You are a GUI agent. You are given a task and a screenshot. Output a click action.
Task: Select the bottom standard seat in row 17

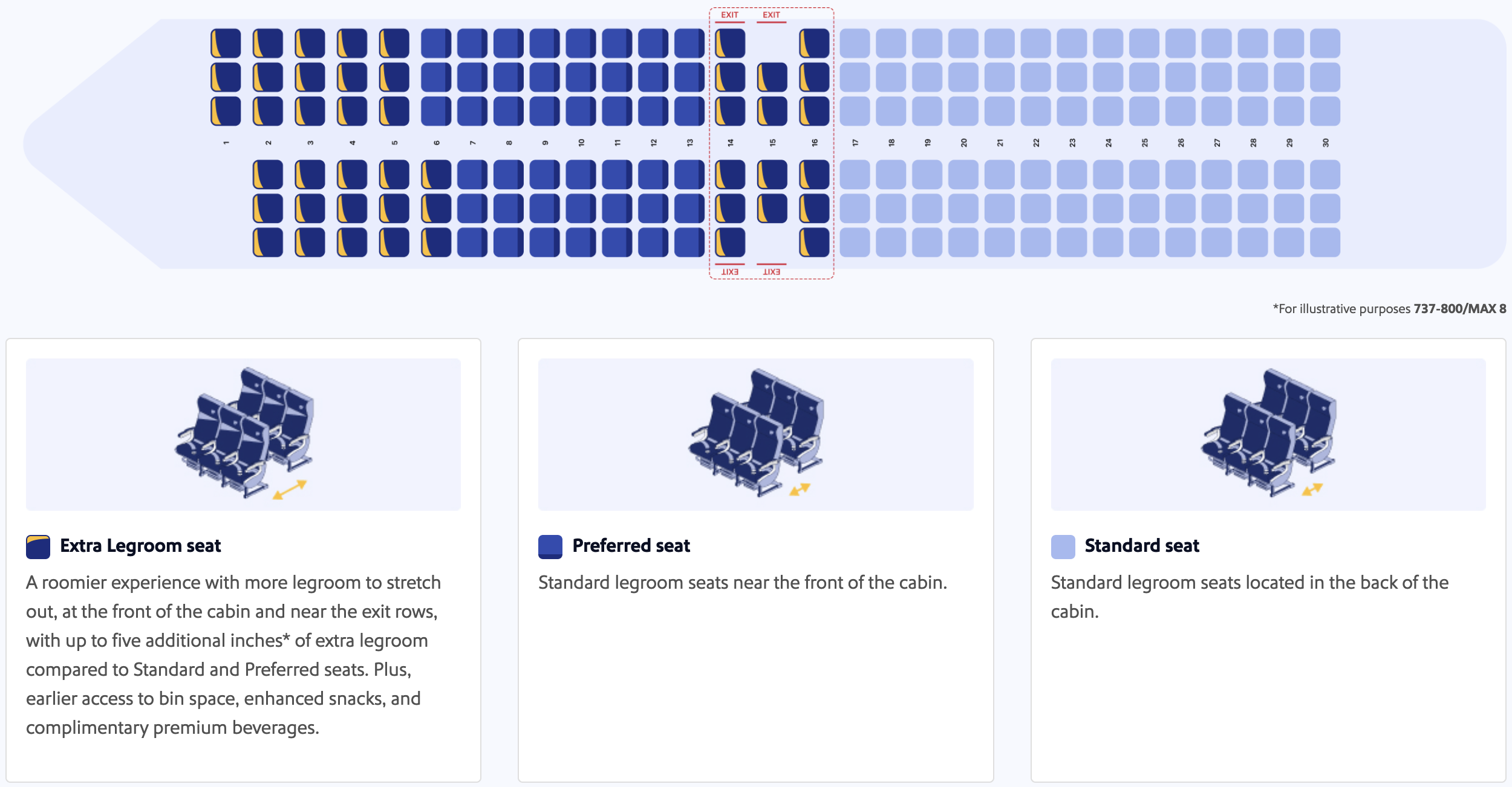(855, 242)
